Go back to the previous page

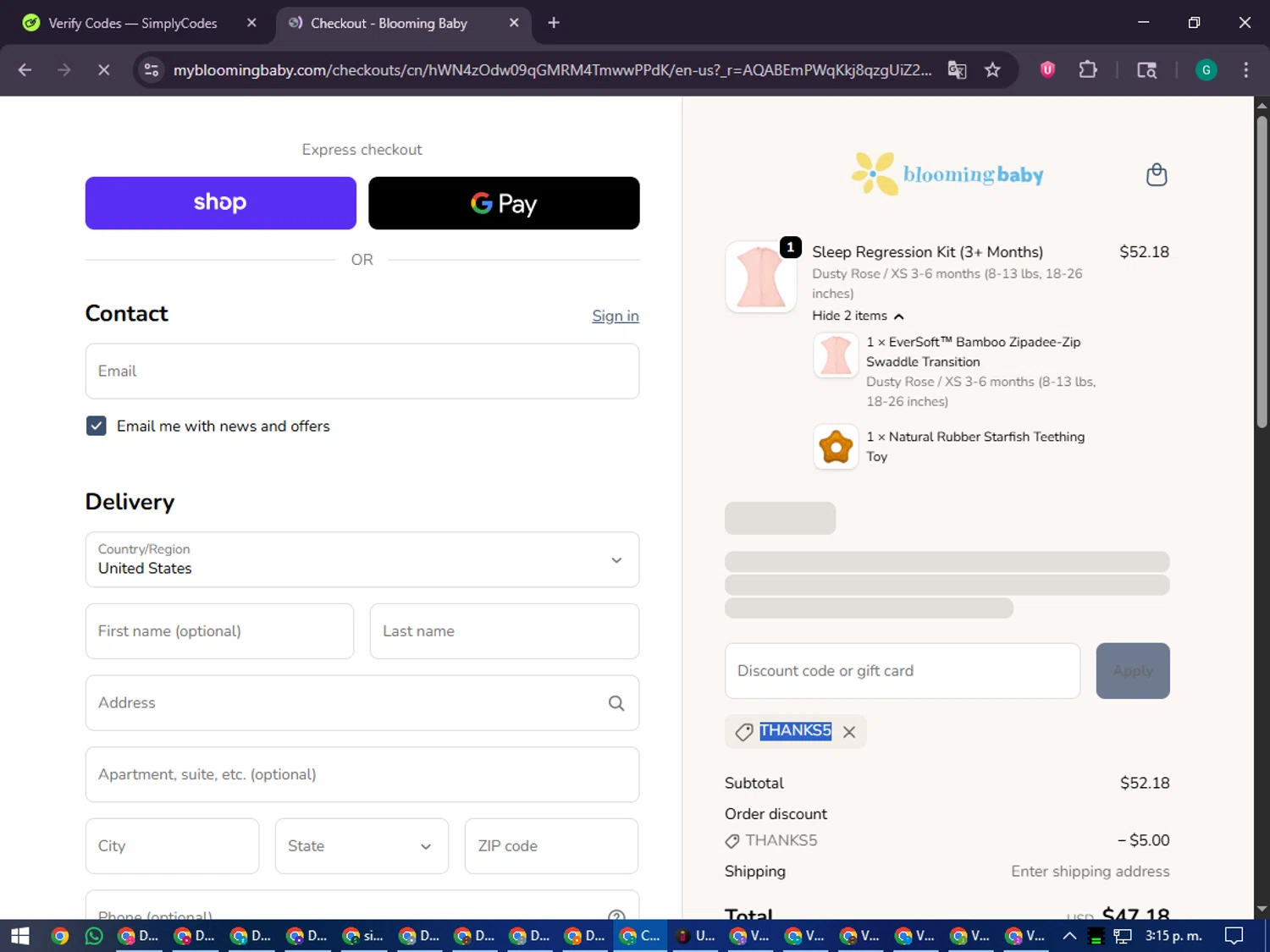coord(25,70)
